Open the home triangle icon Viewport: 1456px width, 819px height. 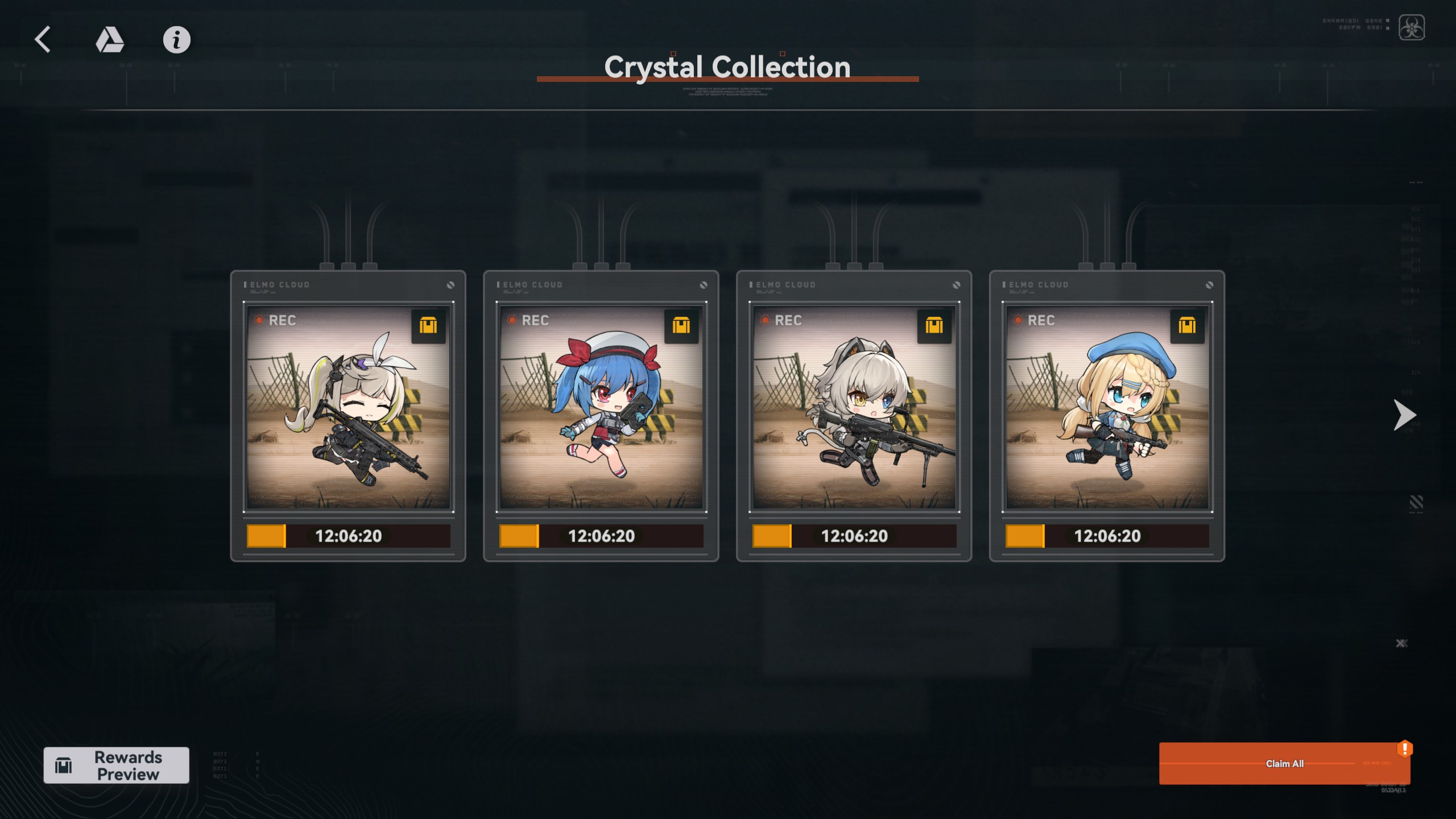[109, 40]
